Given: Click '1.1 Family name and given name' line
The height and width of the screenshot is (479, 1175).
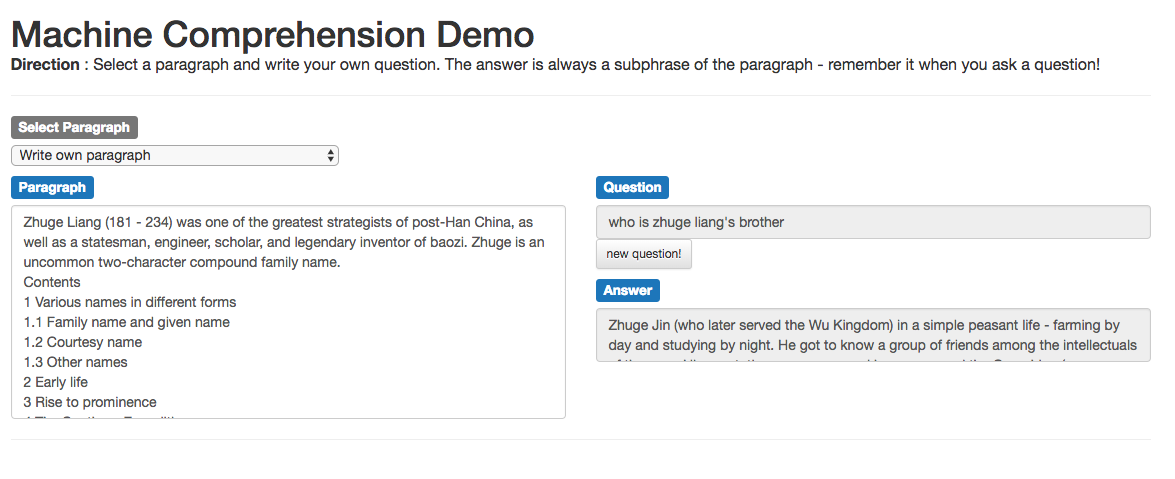Looking at the screenshot, I should coord(127,322).
